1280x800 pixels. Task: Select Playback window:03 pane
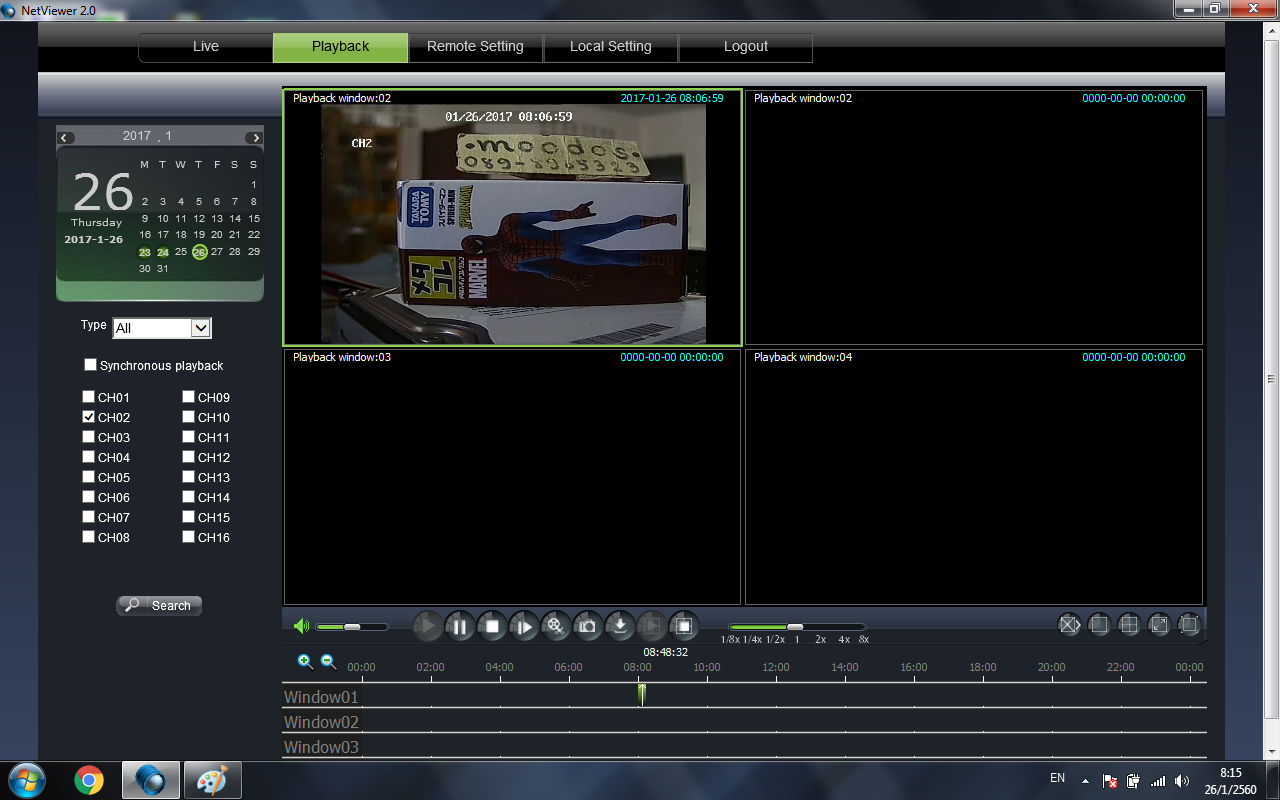tap(513, 476)
